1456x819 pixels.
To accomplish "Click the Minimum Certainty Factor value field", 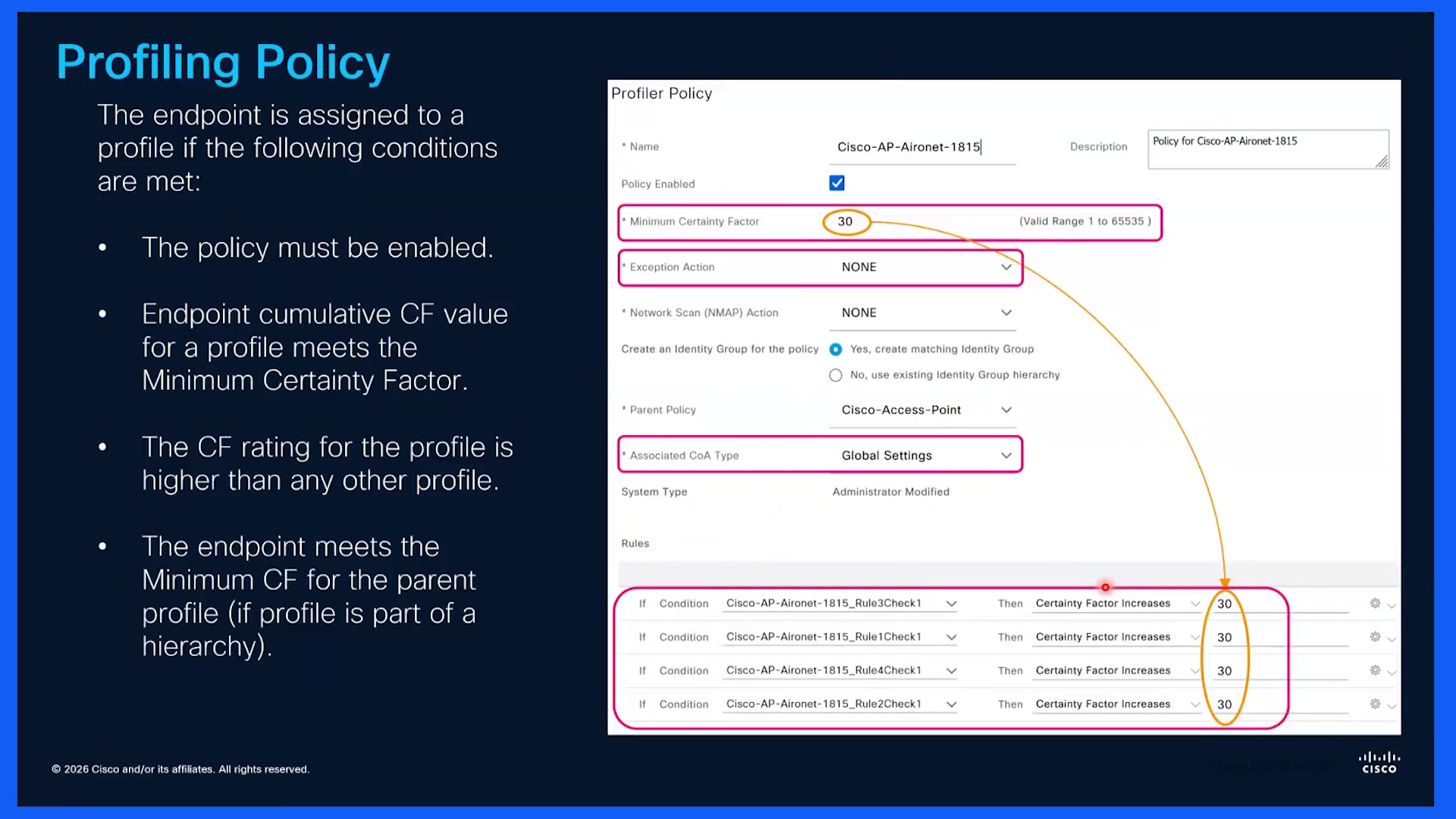I will click(846, 221).
